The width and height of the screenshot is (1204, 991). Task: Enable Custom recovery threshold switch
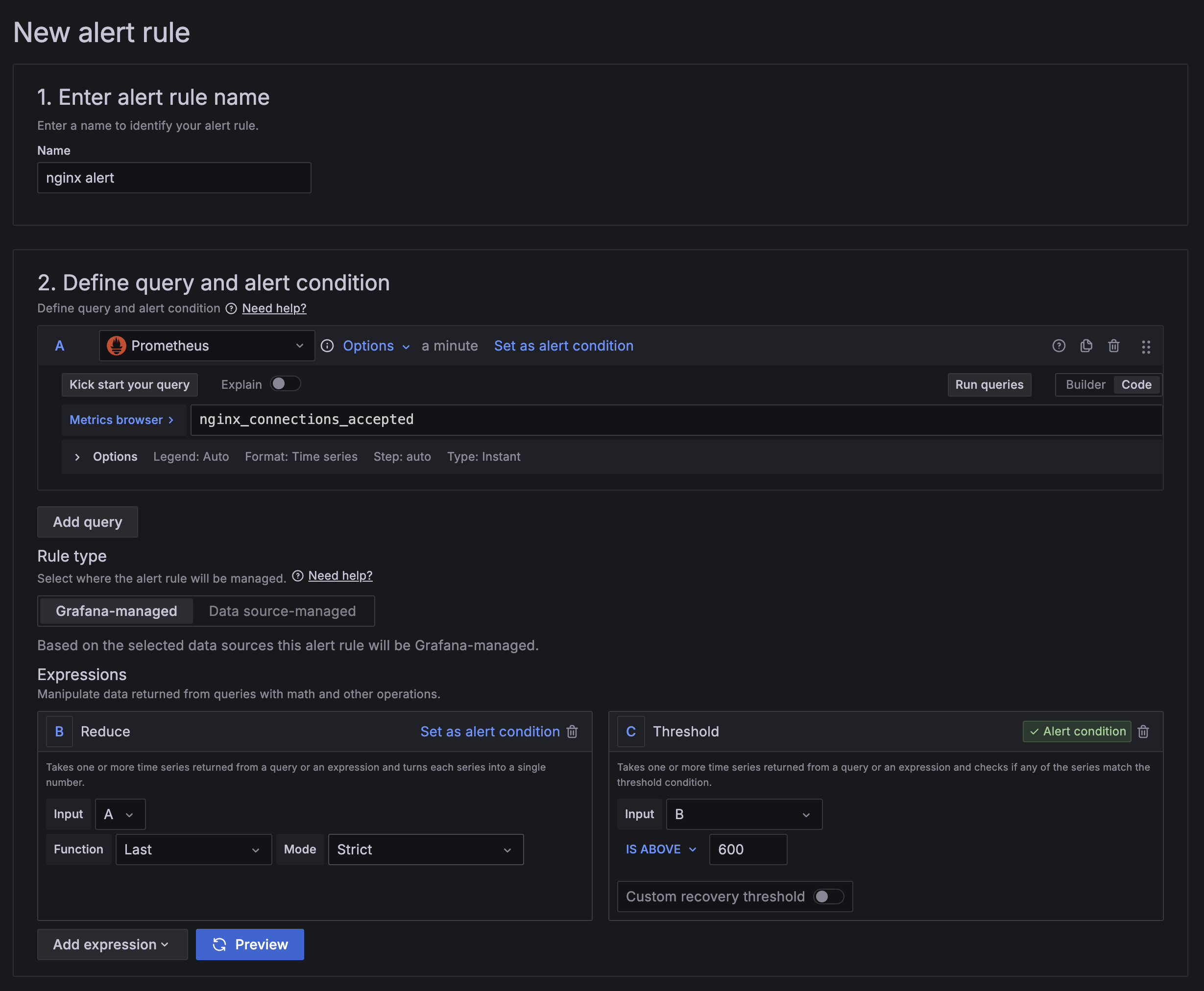click(x=828, y=896)
